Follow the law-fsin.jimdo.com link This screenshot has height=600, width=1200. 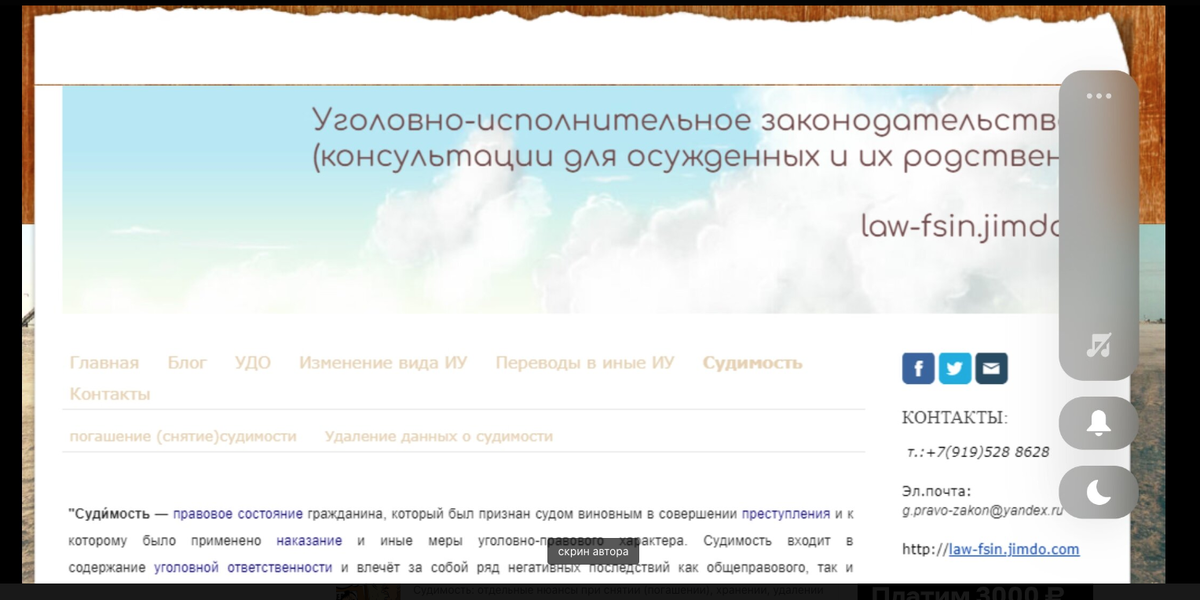coord(1015,549)
